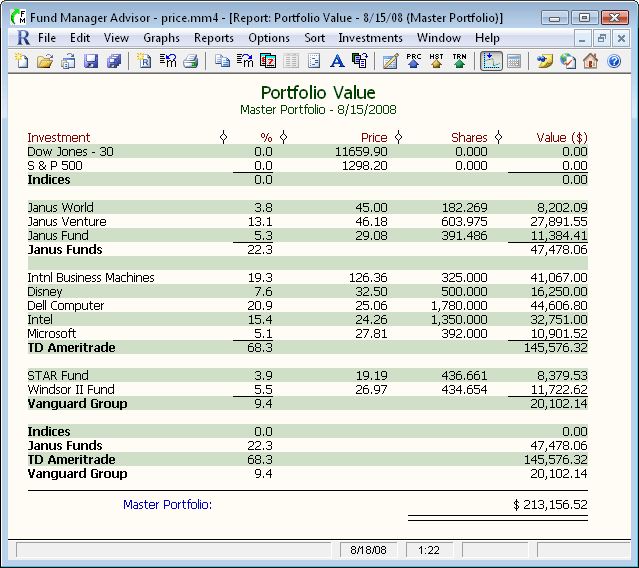Open a file with the folder icon

click(x=45, y=61)
